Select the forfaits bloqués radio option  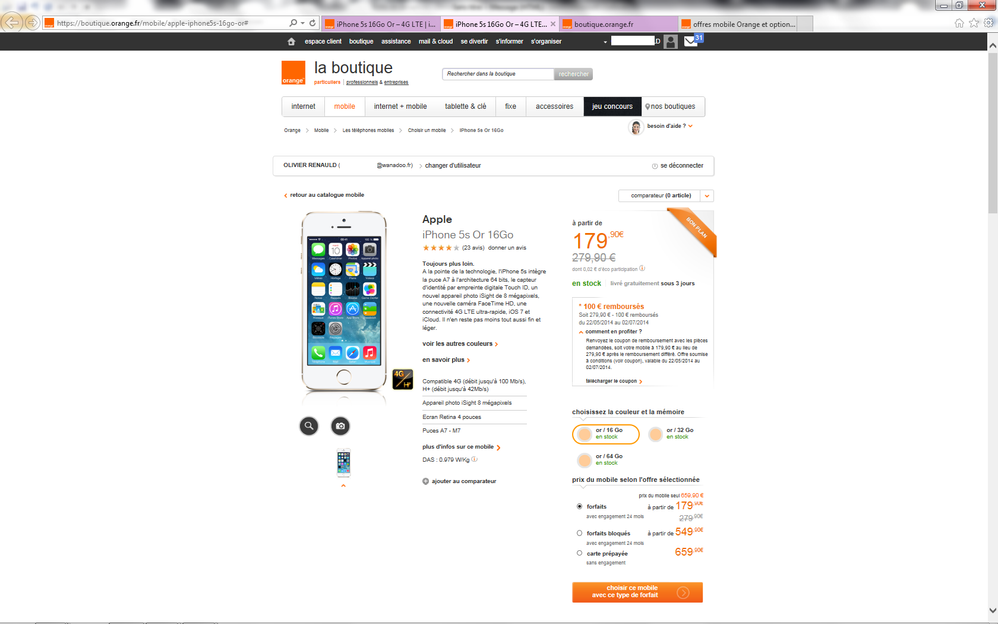pyautogui.click(x=579, y=533)
